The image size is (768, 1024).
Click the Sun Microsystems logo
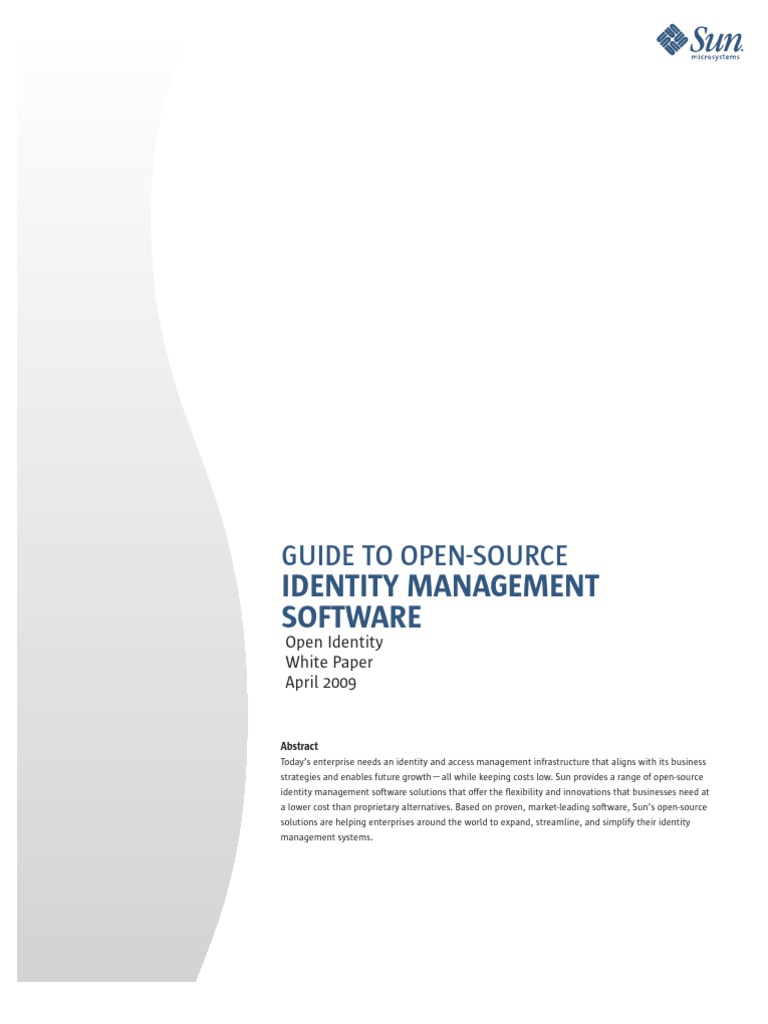[x=699, y=42]
